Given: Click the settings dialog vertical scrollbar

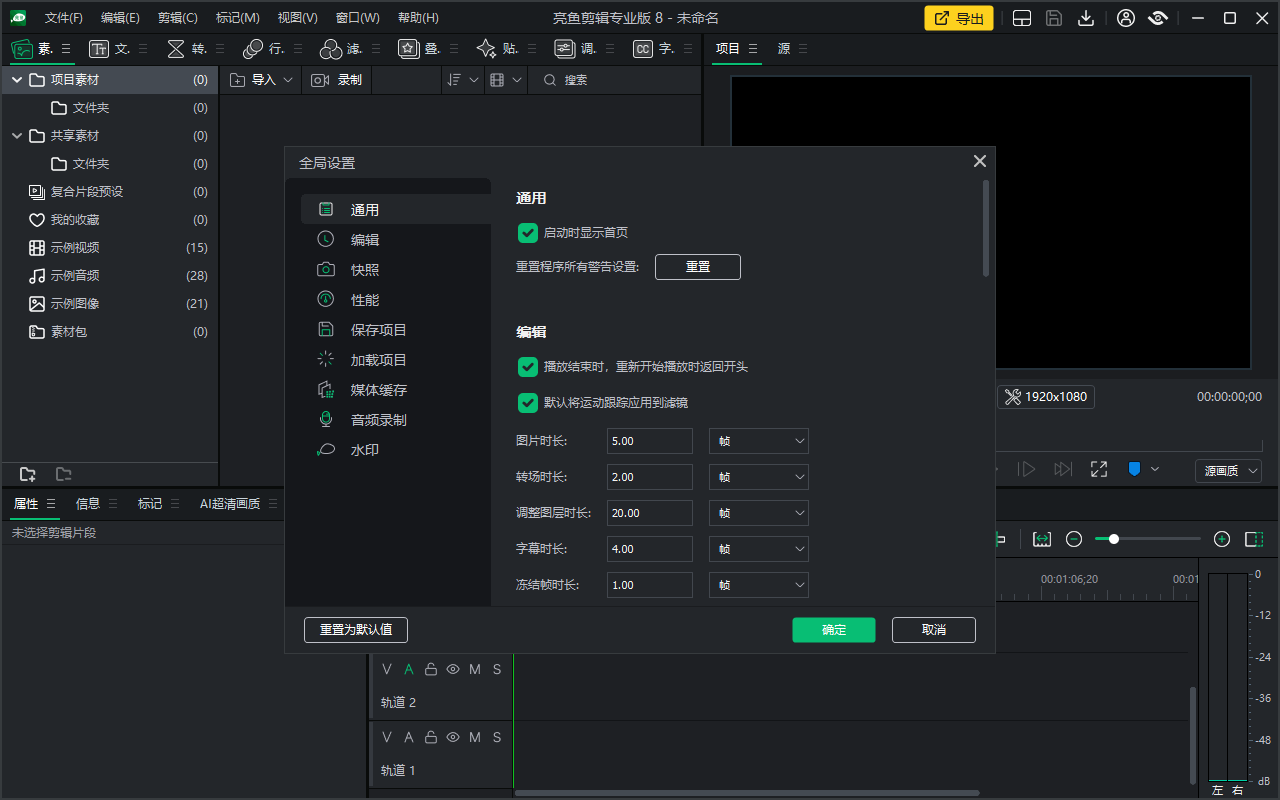Looking at the screenshot, I should coord(986,228).
